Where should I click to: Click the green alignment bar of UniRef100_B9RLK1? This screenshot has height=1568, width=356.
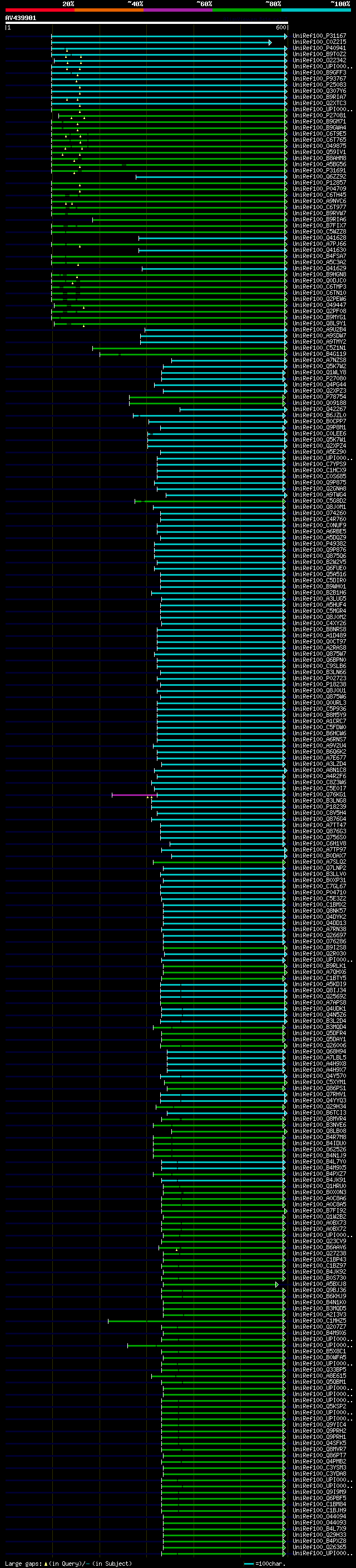[225, 966]
